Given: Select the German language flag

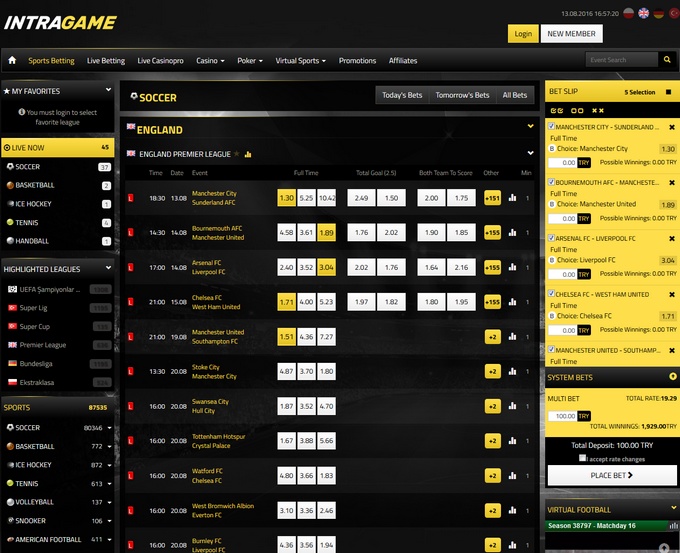Looking at the screenshot, I should [658, 13].
